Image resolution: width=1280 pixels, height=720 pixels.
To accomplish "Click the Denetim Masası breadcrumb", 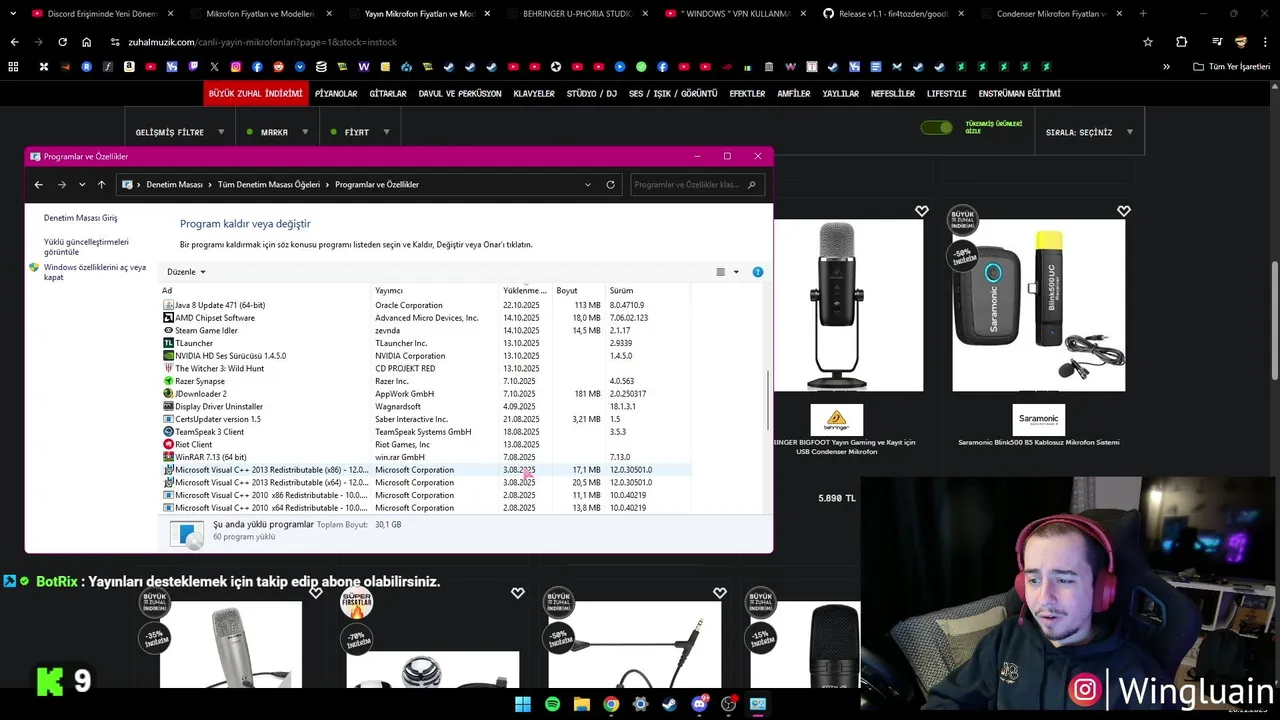I will click(174, 184).
